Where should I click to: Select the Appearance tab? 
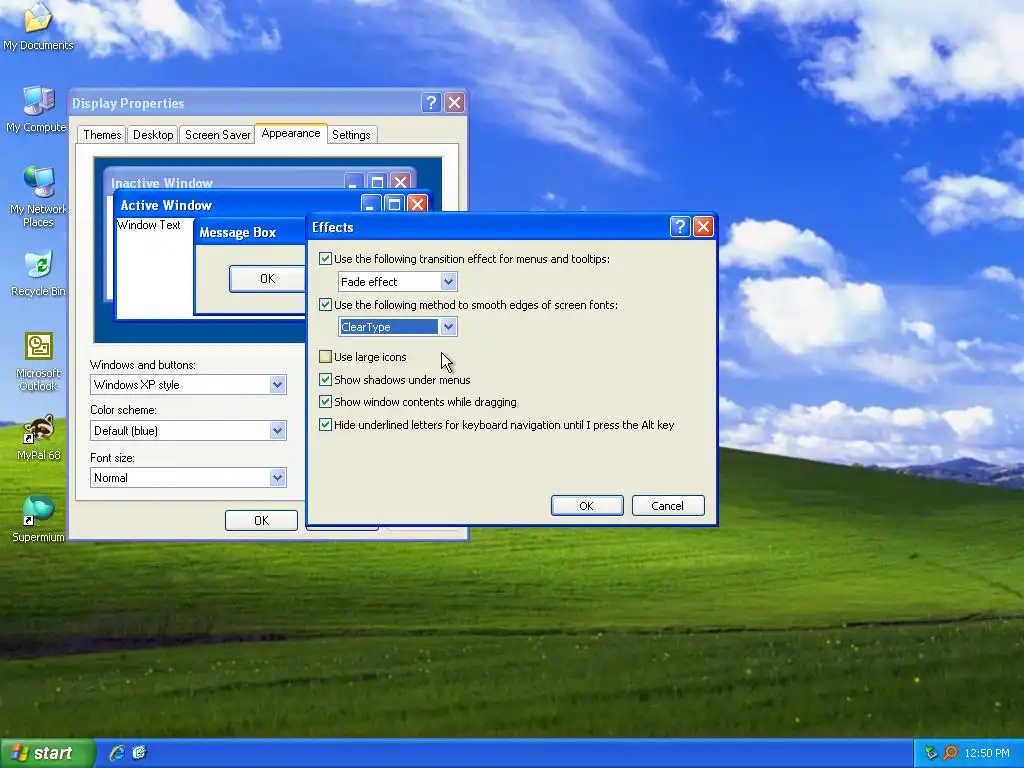(291, 133)
